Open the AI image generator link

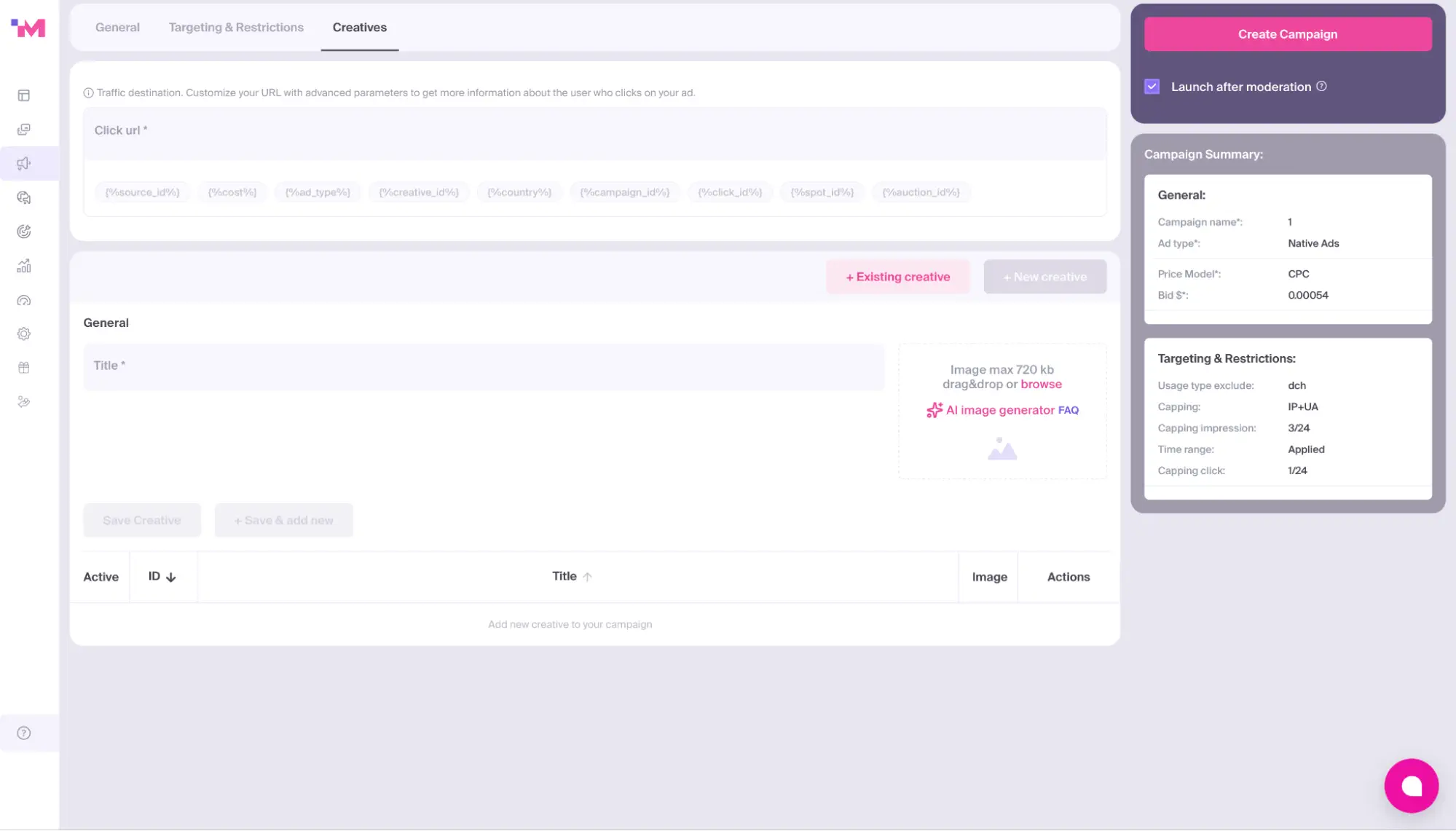[1000, 410]
